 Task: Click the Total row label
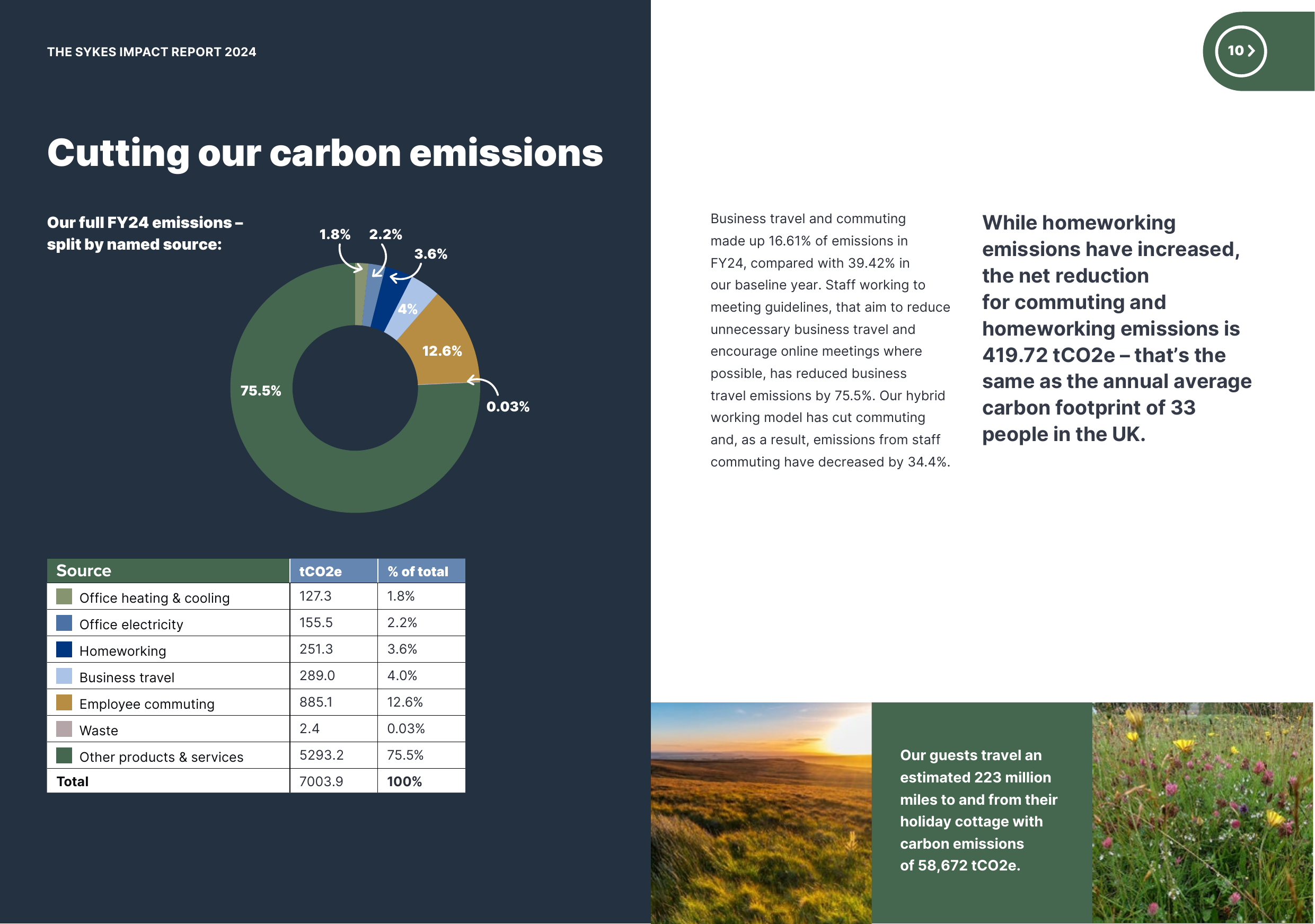[x=73, y=781]
